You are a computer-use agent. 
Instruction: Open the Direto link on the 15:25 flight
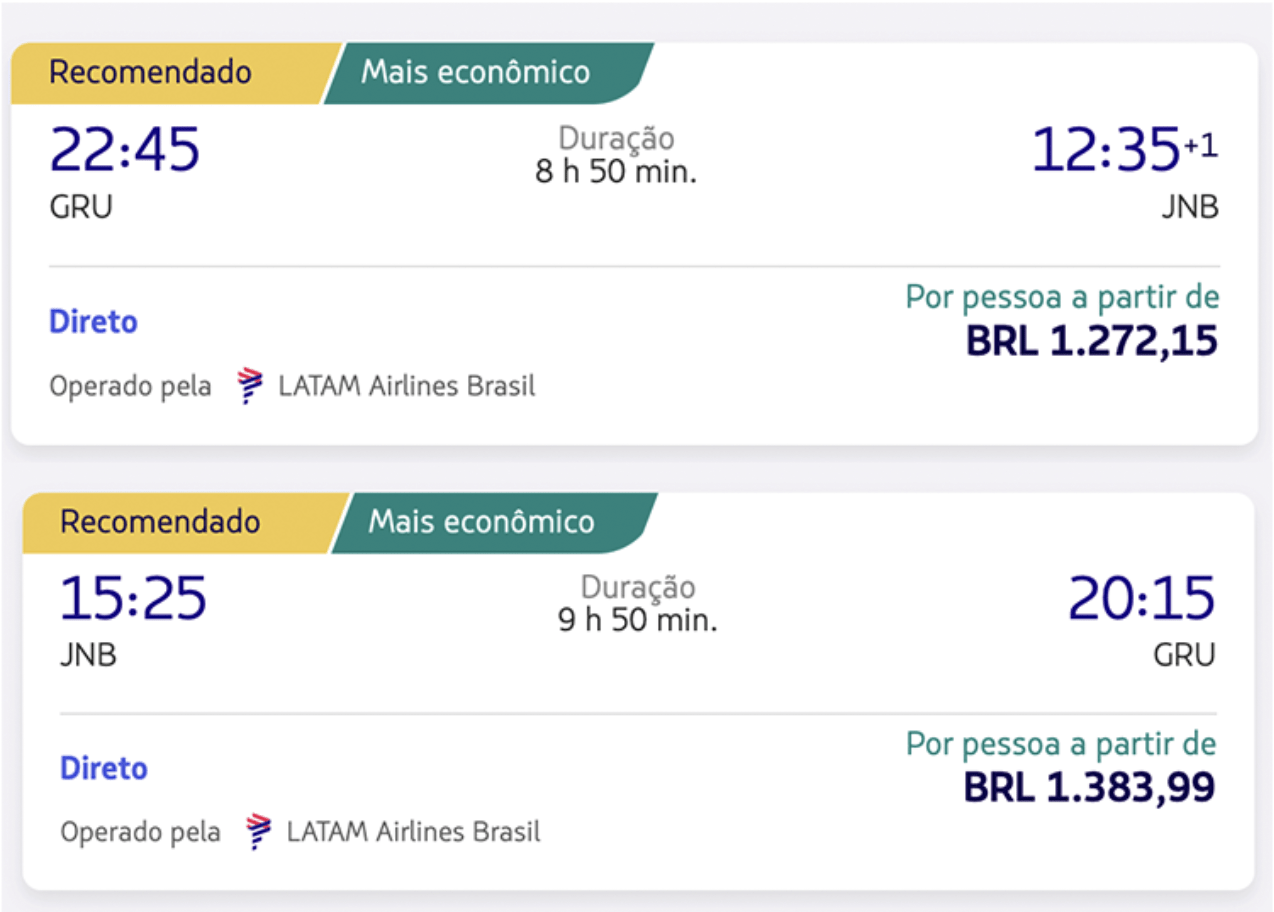(x=104, y=768)
